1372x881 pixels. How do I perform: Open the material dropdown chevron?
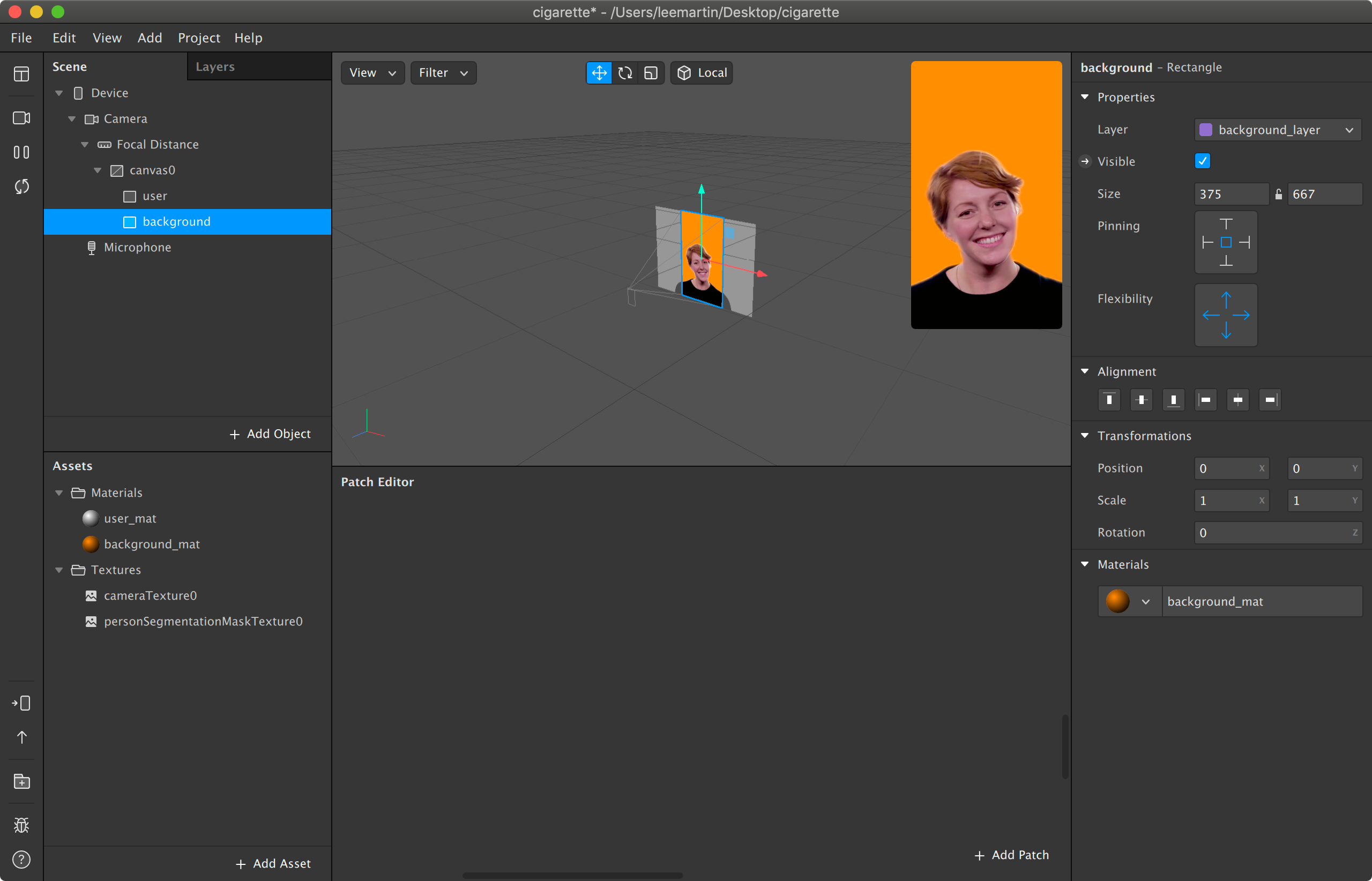pyautogui.click(x=1145, y=602)
